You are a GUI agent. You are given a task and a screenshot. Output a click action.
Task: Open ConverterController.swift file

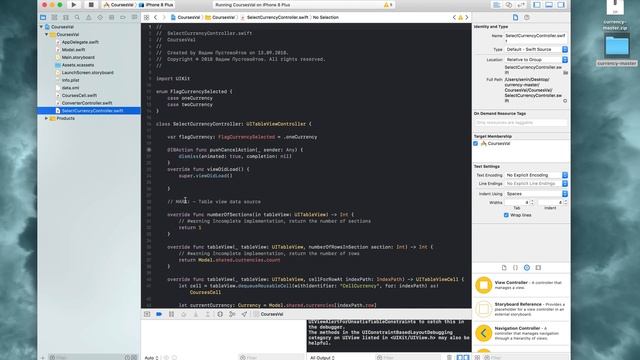87,103
